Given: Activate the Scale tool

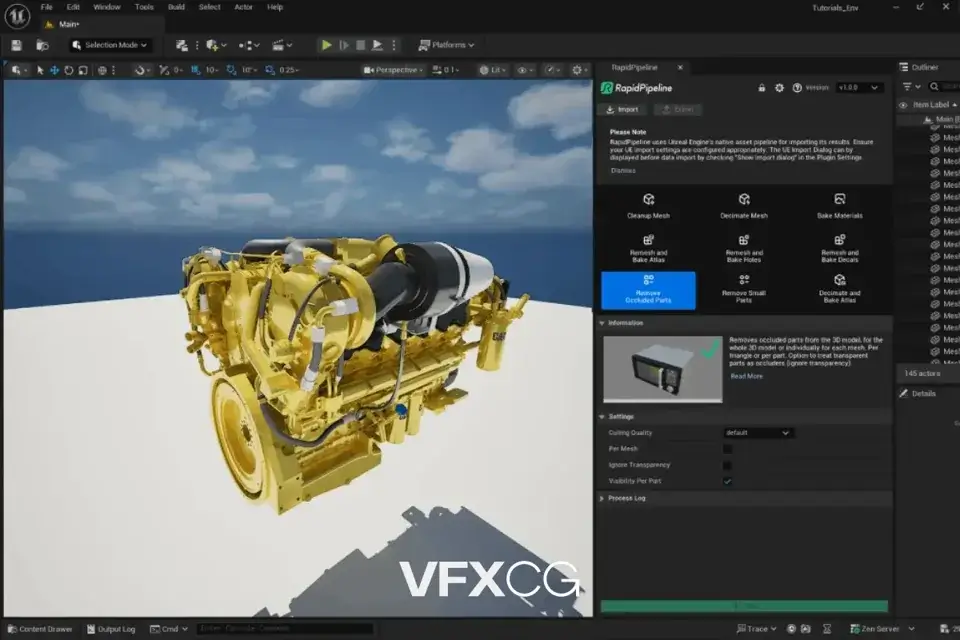Looking at the screenshot, I should 83,70.
